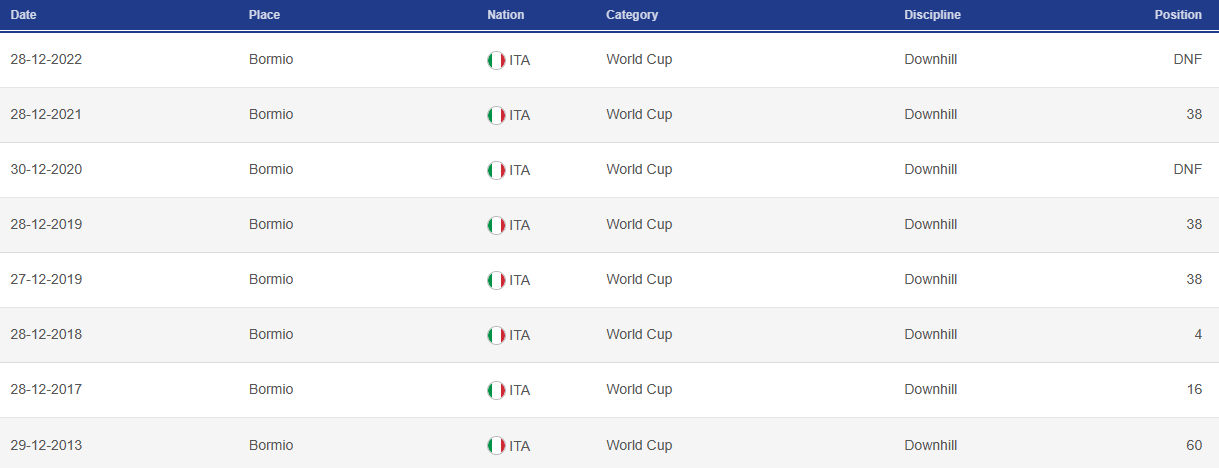Click the Discipline column header

click(932, 15)
